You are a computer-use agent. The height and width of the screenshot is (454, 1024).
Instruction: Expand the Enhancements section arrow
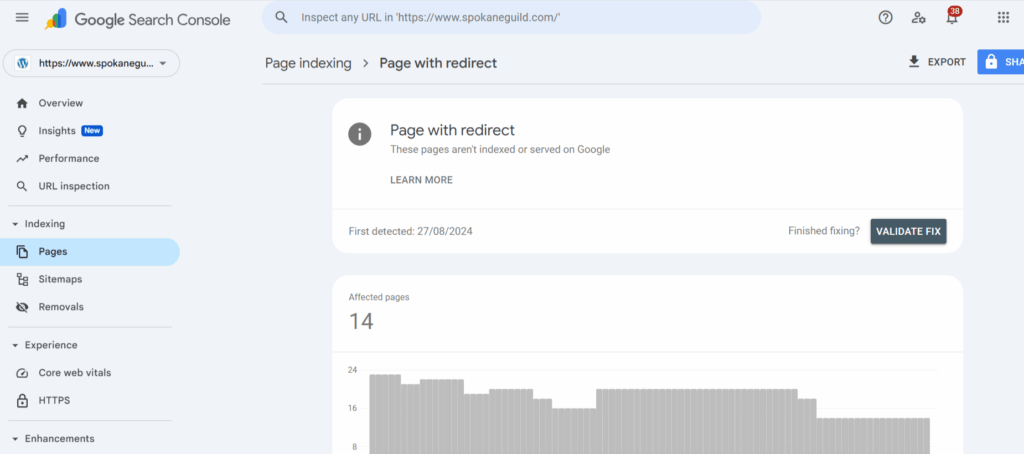pos(15,439)
